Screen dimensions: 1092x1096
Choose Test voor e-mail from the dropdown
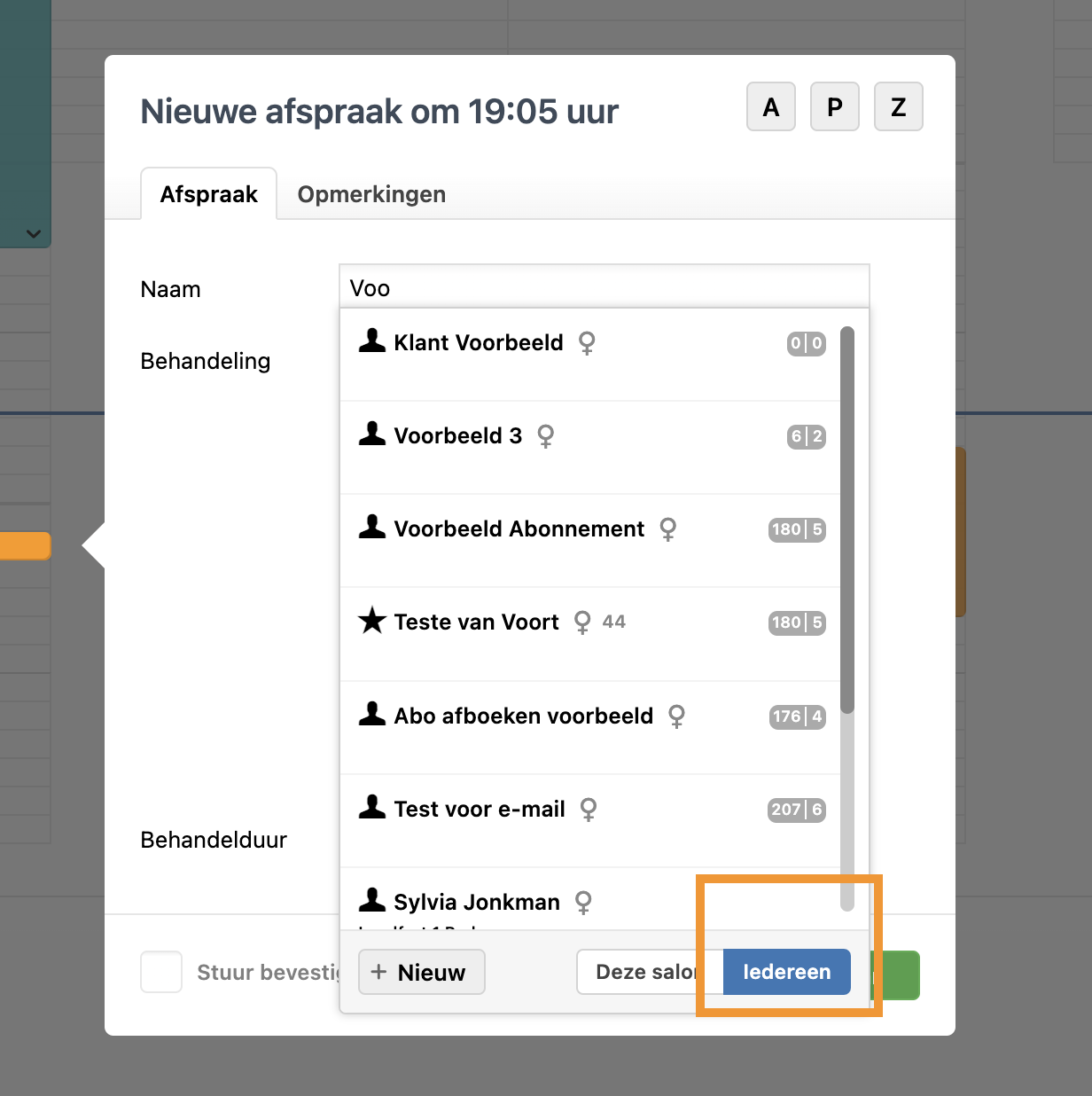[x=480, y=809]
